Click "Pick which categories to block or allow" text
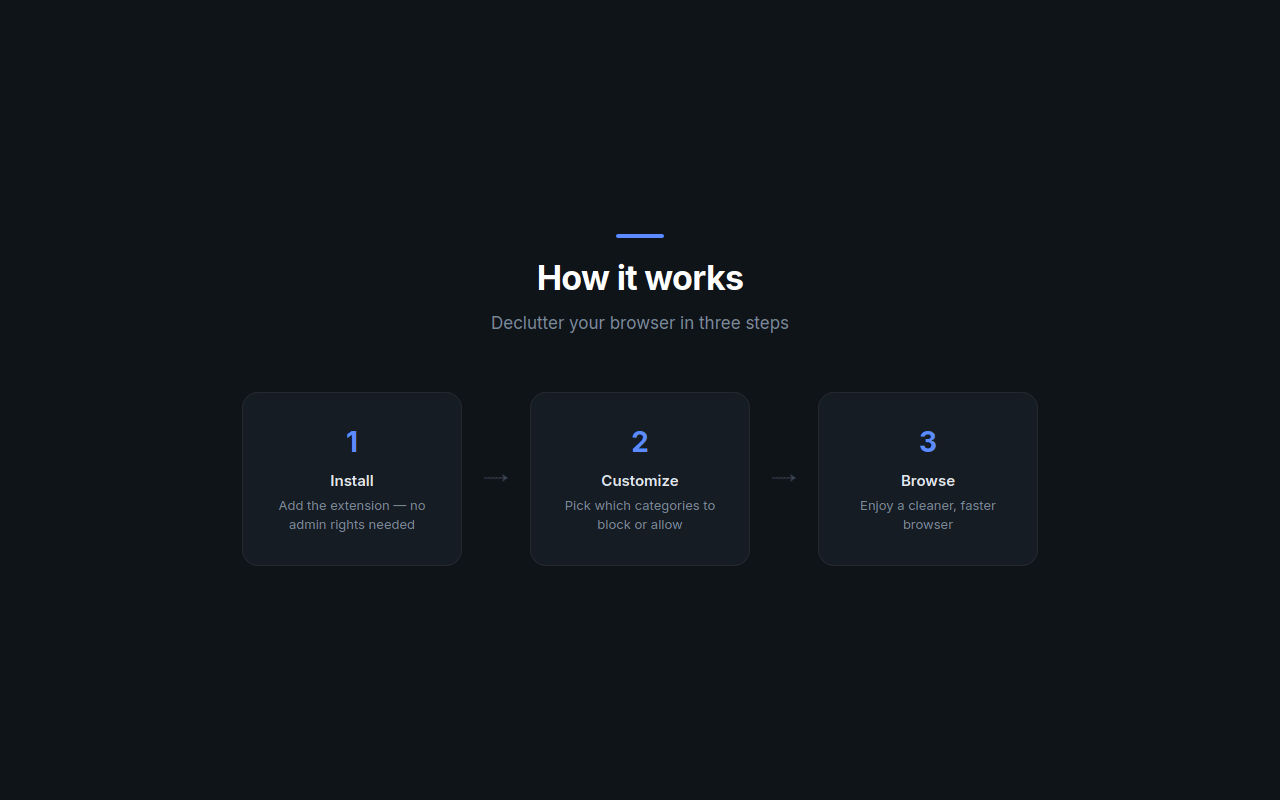The width and height of the screenshot is (1280, 800). click(640, 515)
